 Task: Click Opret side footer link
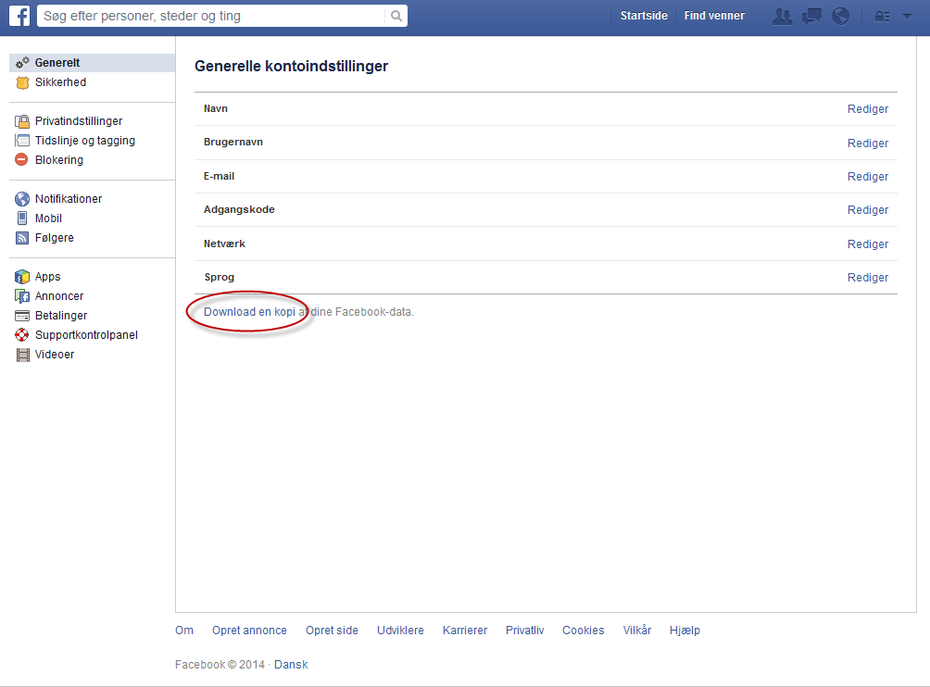pos(332,630)
